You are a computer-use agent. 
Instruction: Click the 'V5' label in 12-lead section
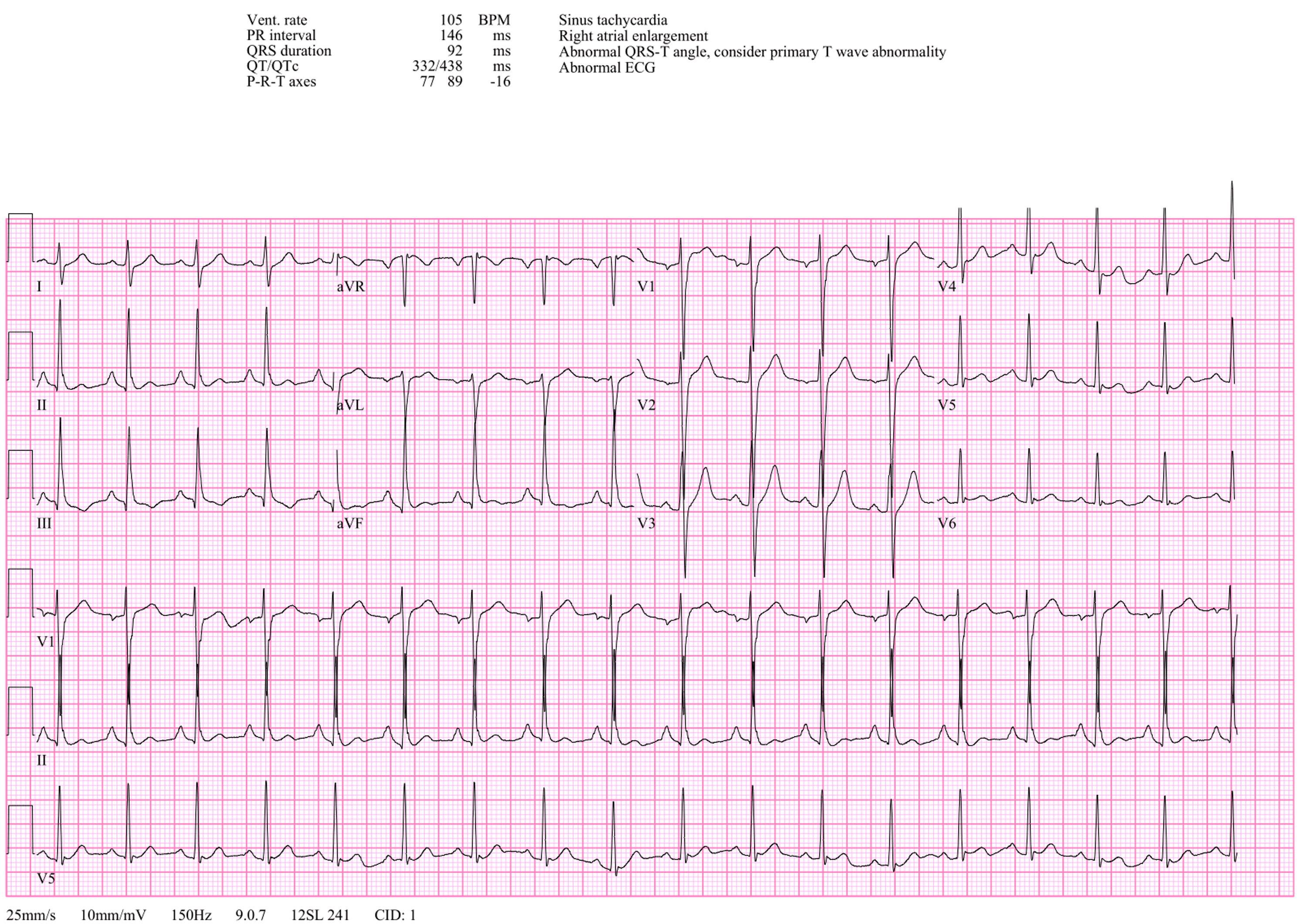947,405
